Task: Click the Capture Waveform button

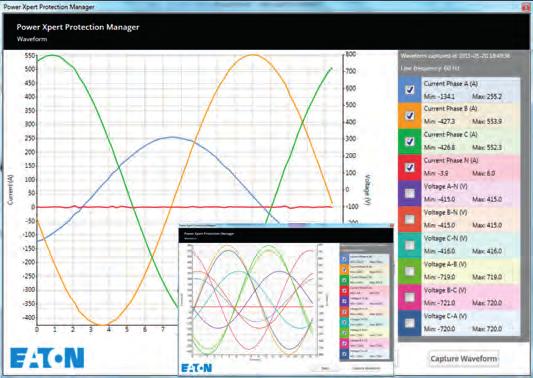Action: pyautogui.click(x=464, y=359)
